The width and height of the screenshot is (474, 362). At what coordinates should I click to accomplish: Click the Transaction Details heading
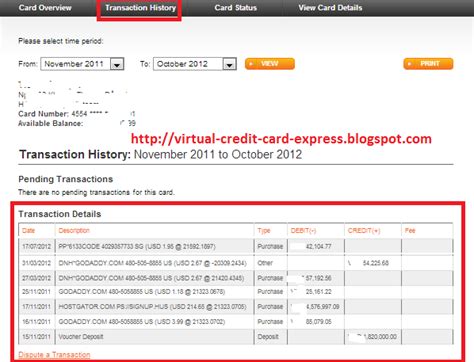tap(60, 214)
